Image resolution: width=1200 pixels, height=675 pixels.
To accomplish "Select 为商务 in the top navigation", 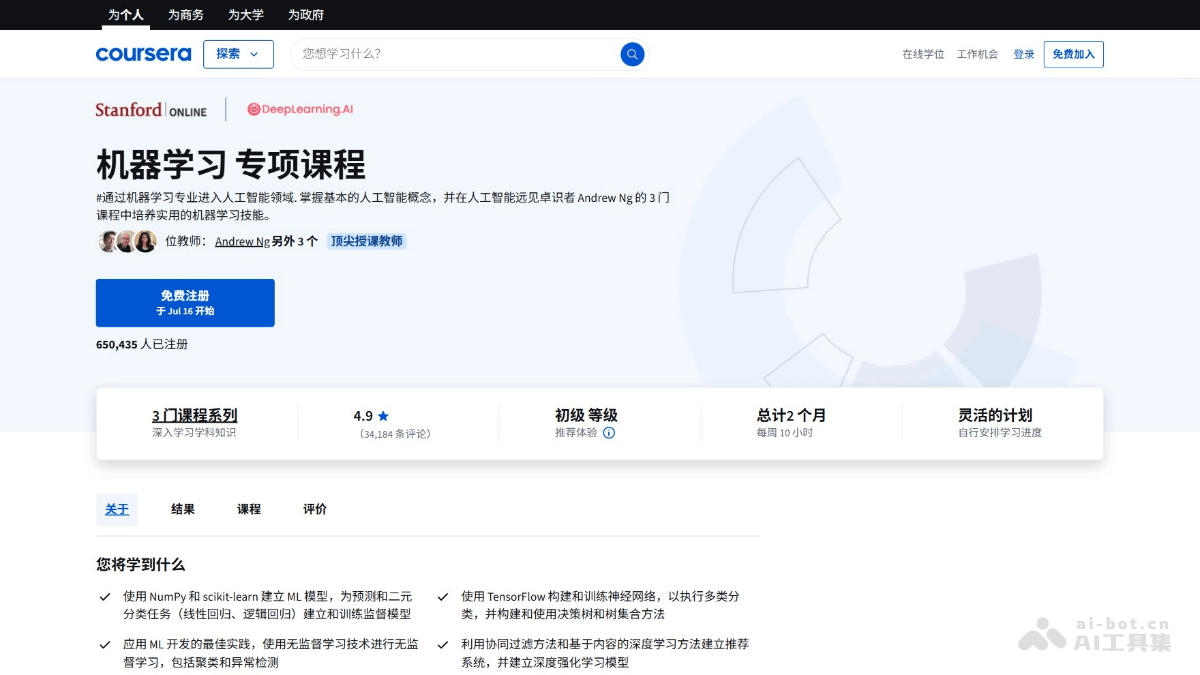I will 185,15.
